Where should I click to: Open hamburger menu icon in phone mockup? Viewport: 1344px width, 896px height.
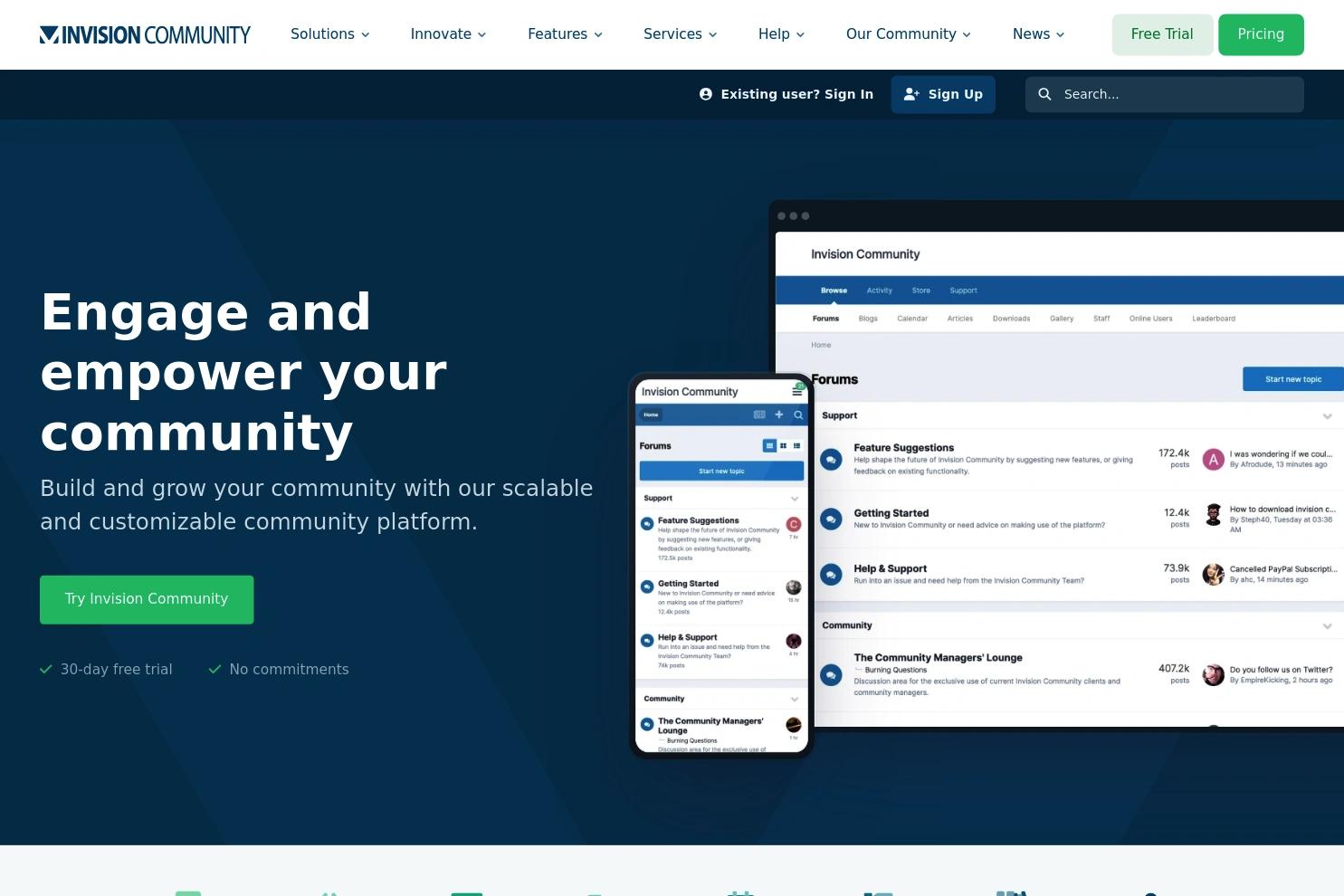[797, 391]
